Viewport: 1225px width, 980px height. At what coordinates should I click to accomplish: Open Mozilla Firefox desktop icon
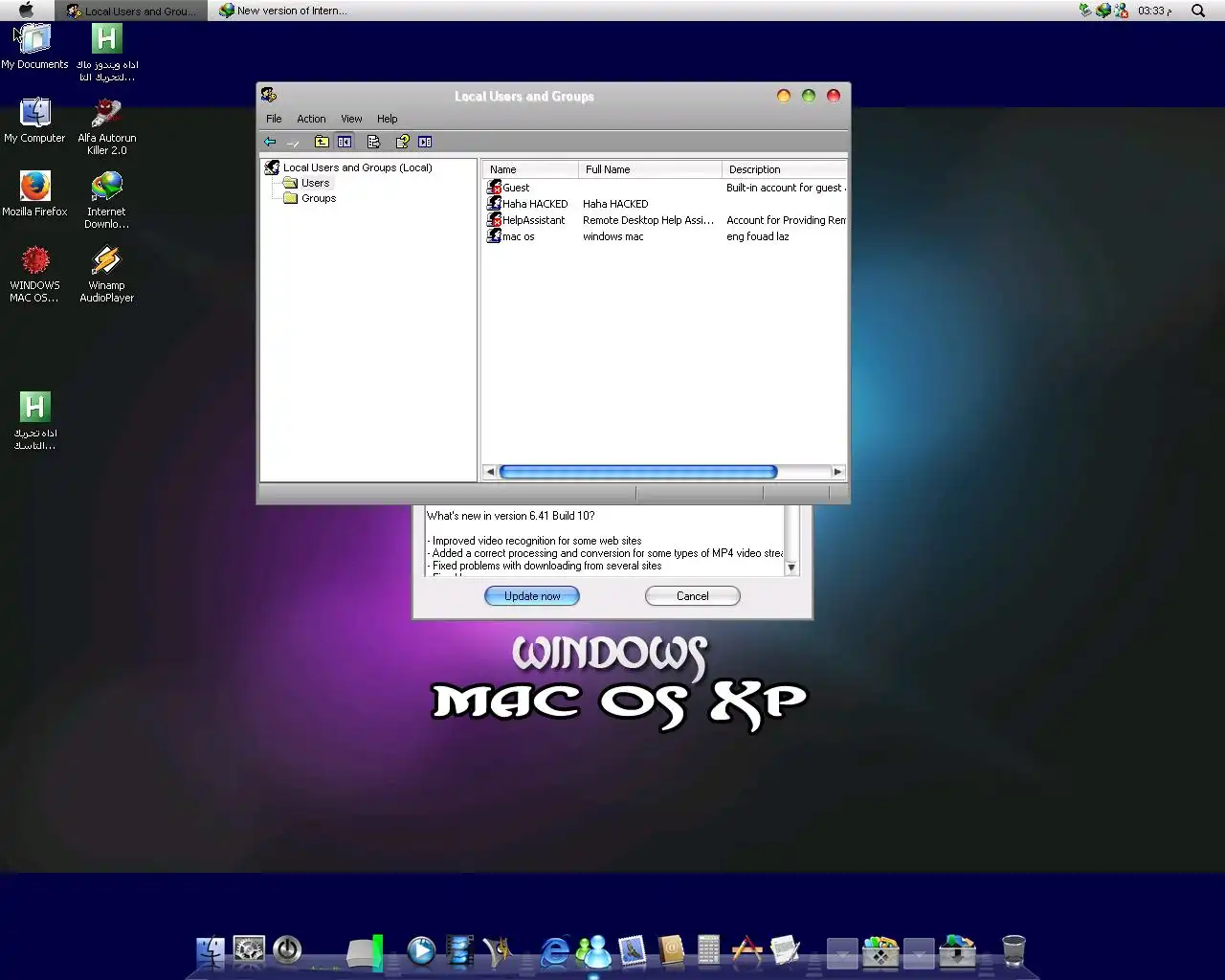click(34, 194)
